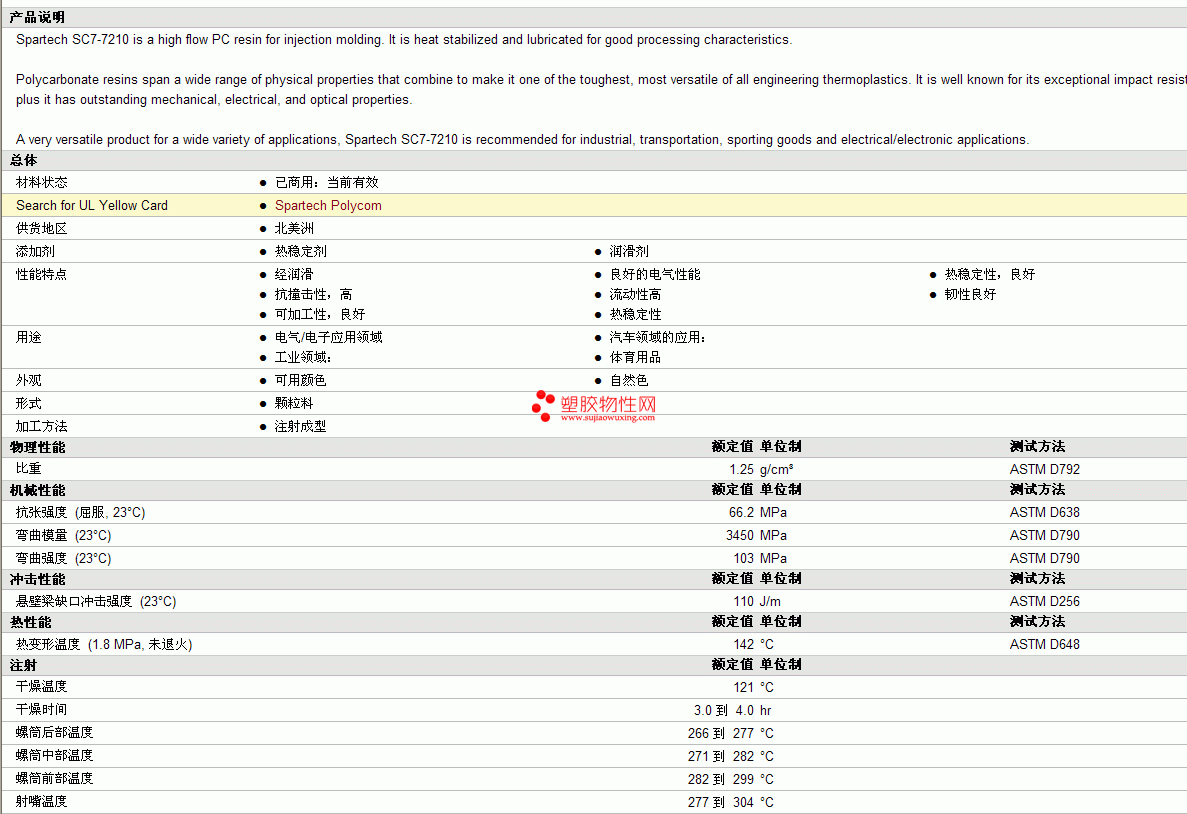The height and width of the screenshot is (814, 1187).
Task: Click the 螺筒中部温度 row label
Action: pyautogui.click(x=55, y=755)
